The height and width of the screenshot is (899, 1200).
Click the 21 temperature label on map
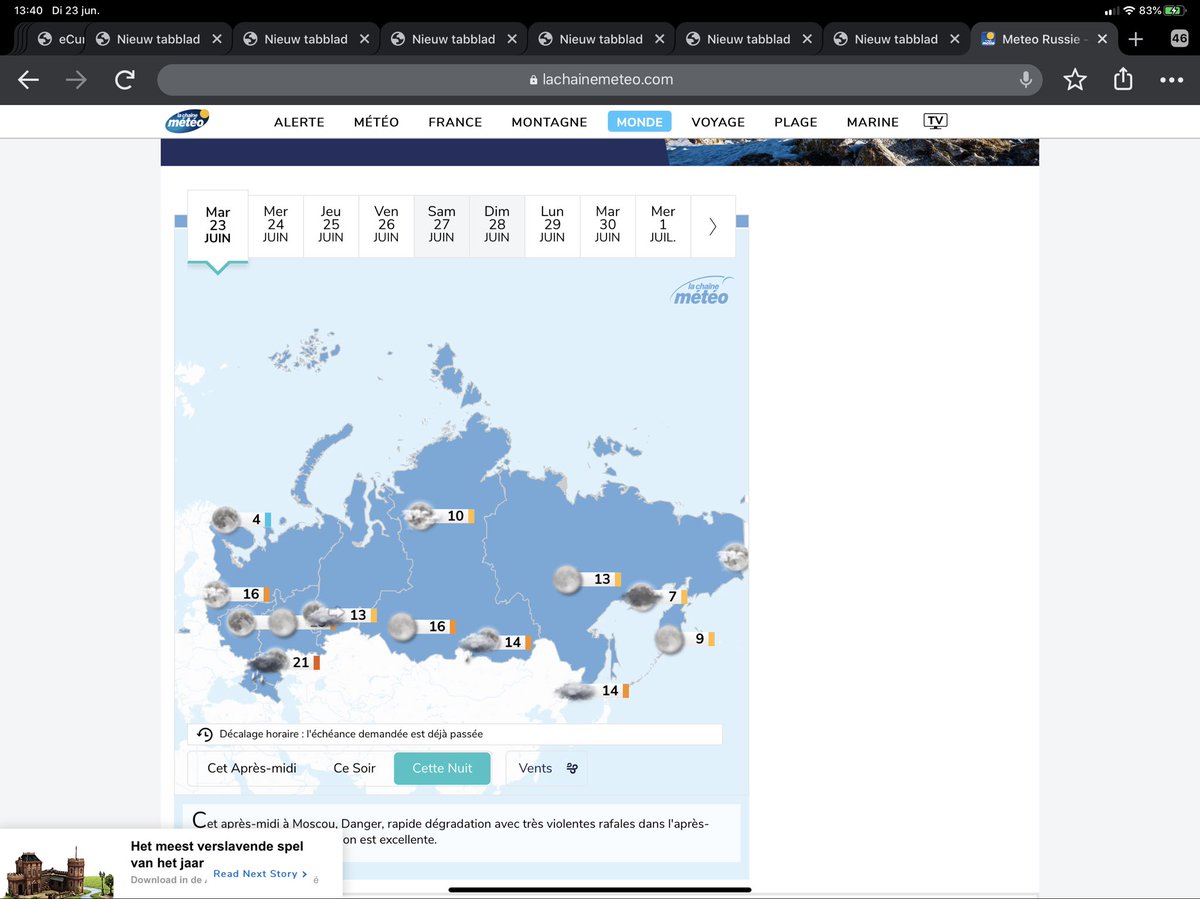click(300, 662)
